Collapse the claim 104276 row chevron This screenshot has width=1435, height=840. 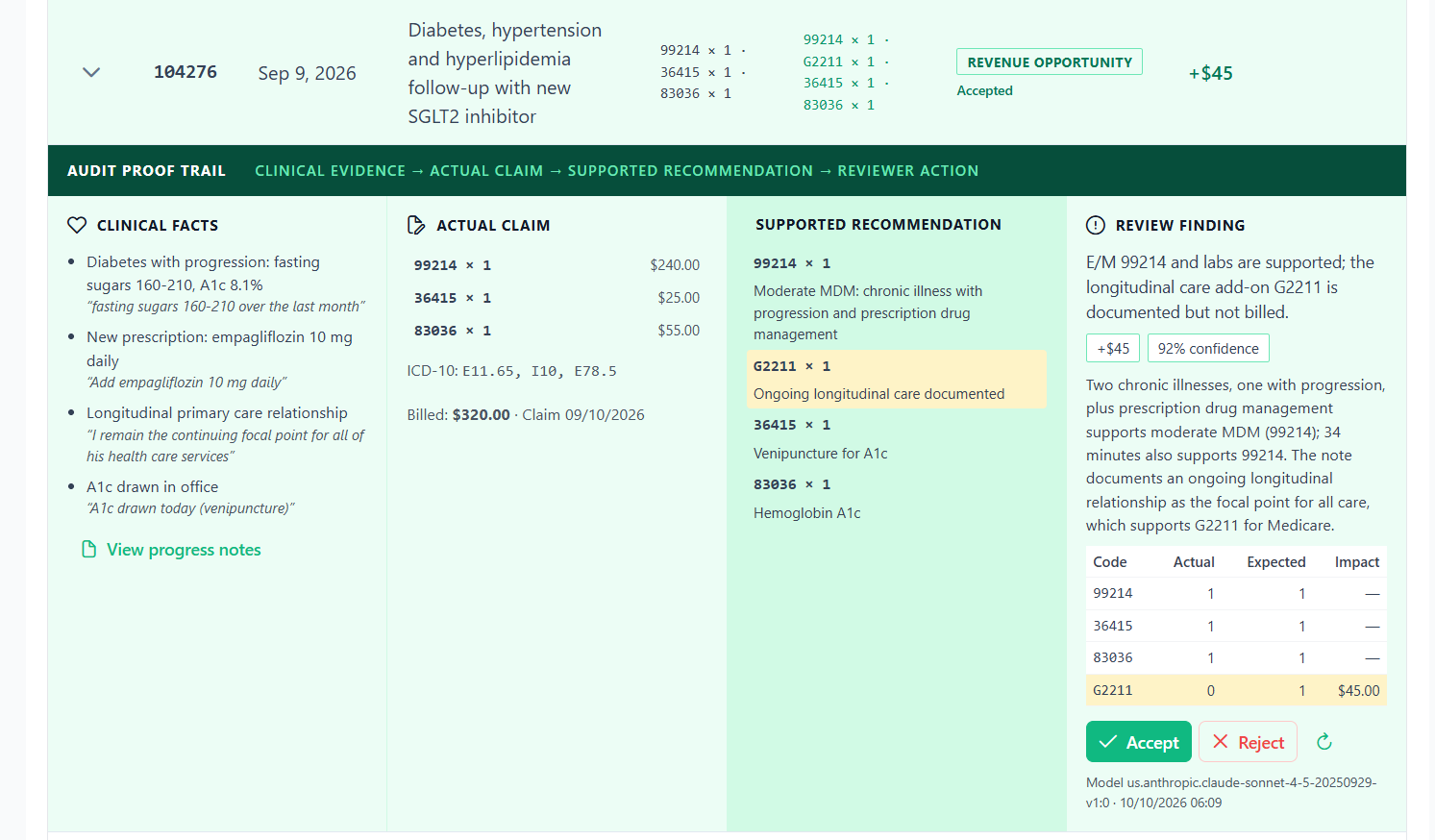pyautogui.click(x=91, y=72)
